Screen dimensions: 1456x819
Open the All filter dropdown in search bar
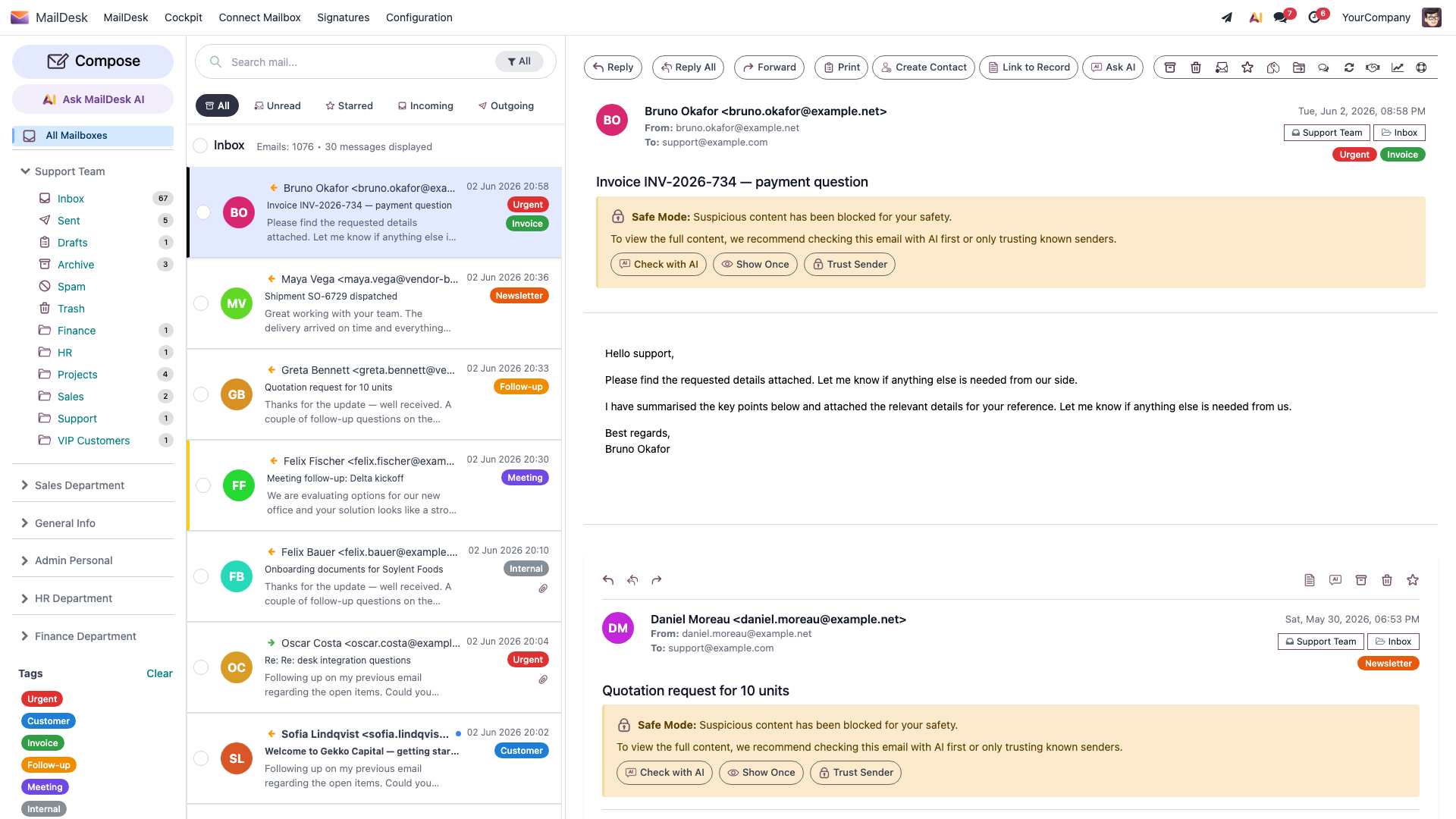(519, 61)
